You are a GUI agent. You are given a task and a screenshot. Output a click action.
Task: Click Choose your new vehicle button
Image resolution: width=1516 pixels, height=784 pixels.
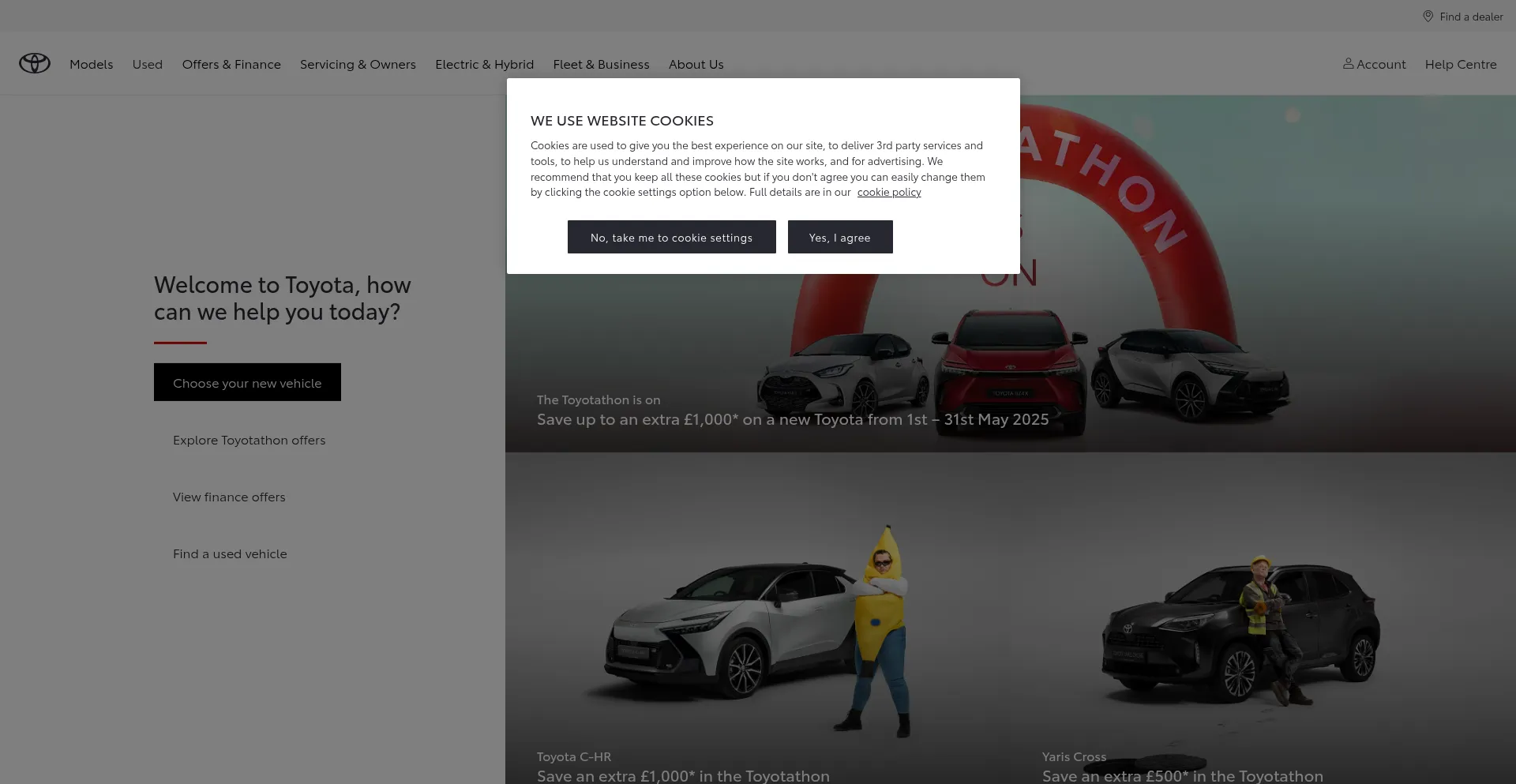pos(247,383)
